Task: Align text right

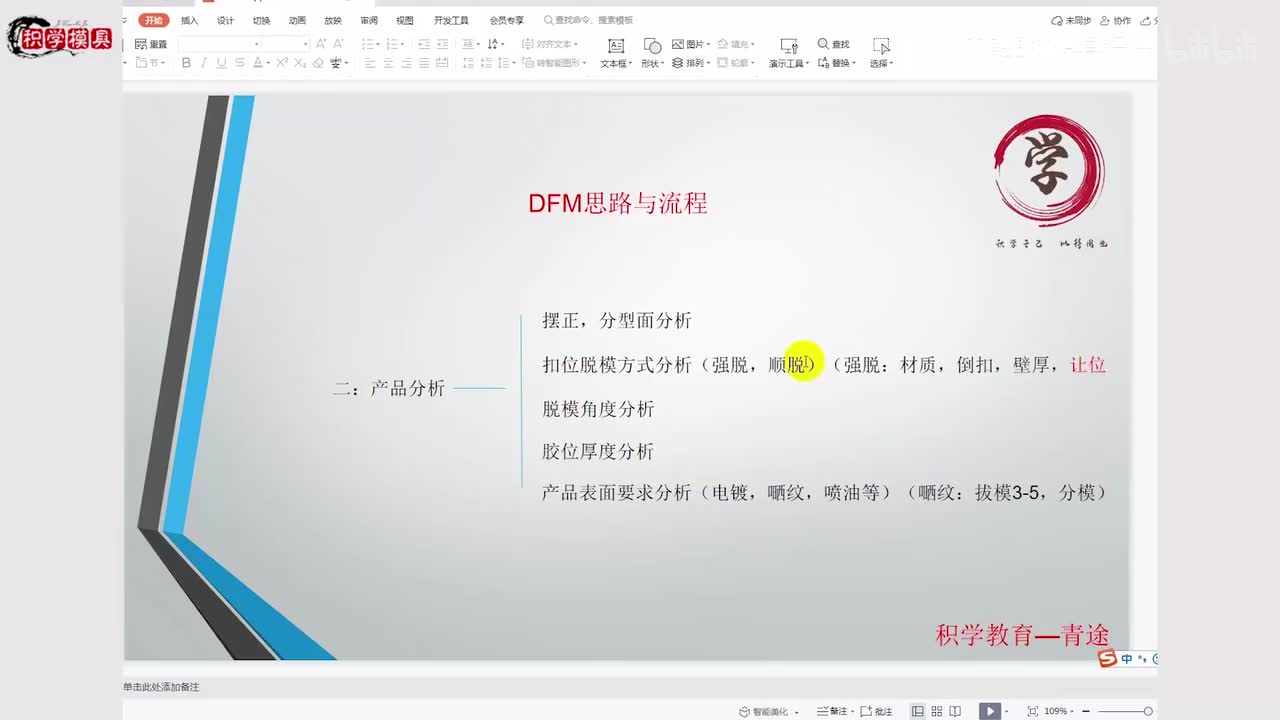Action: 406,63
